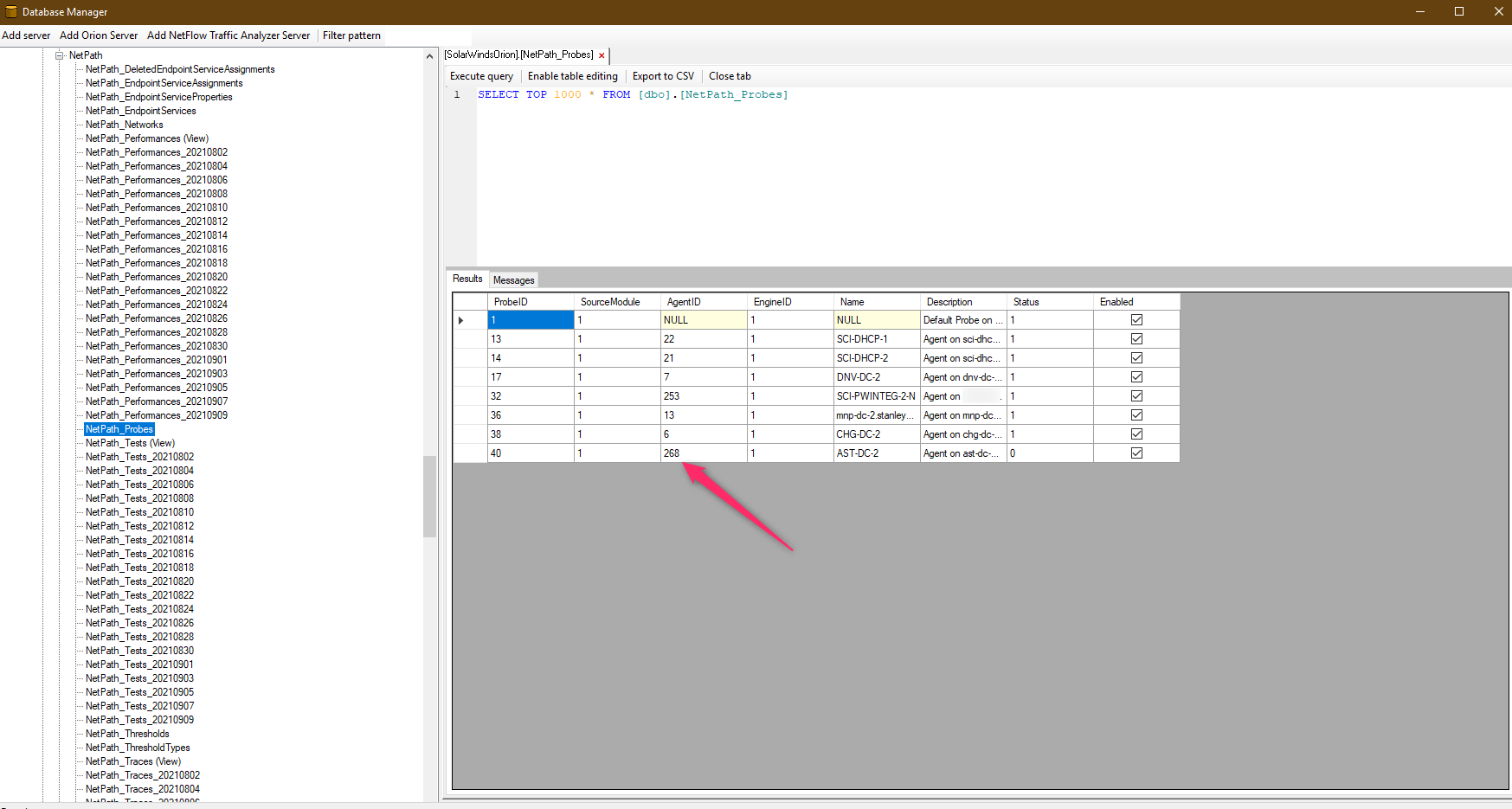Click Execute query button
1512x809 pixels.
point(481,76)
